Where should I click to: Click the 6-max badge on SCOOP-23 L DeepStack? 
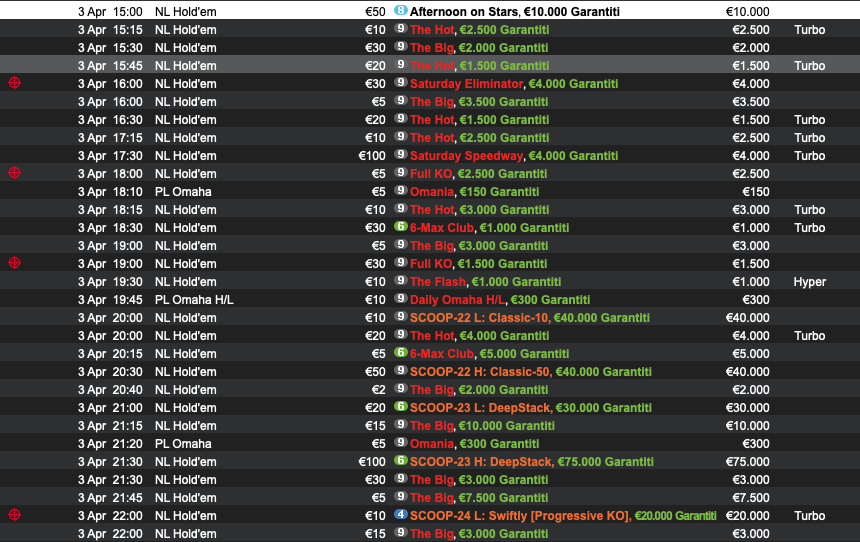click(x=401, y=406)
